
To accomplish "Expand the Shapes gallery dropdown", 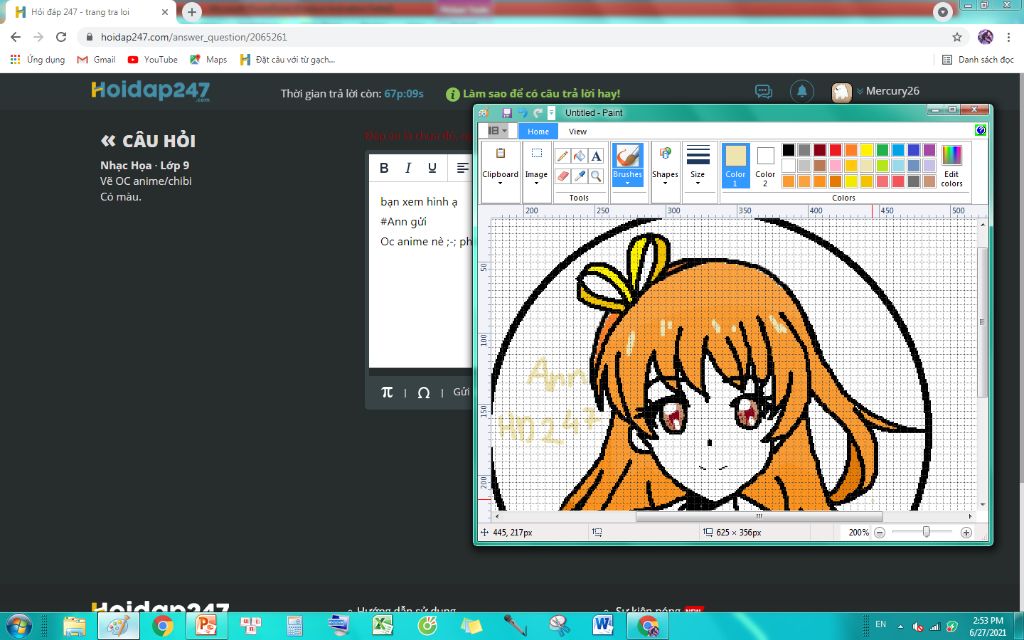I will [x=665, y=182].
